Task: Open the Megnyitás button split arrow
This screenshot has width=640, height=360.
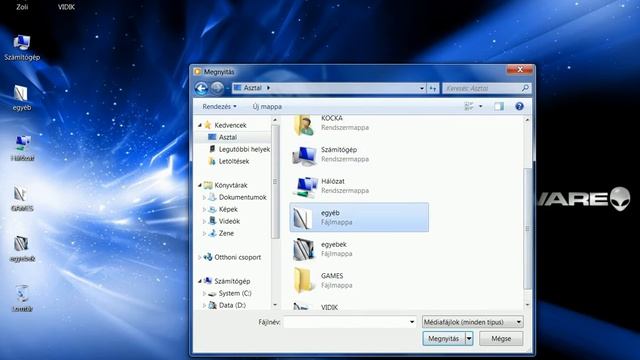Action: pyautogui.click(x=469, y=338)
